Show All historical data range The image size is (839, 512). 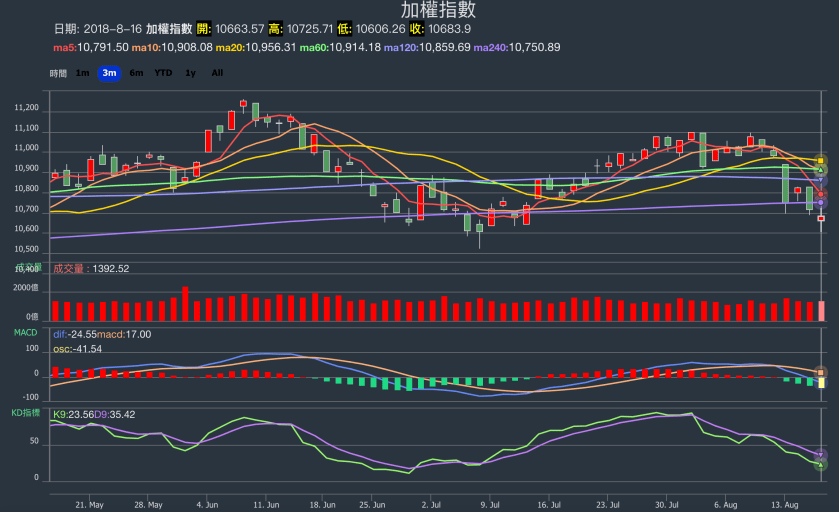(217, 73)
